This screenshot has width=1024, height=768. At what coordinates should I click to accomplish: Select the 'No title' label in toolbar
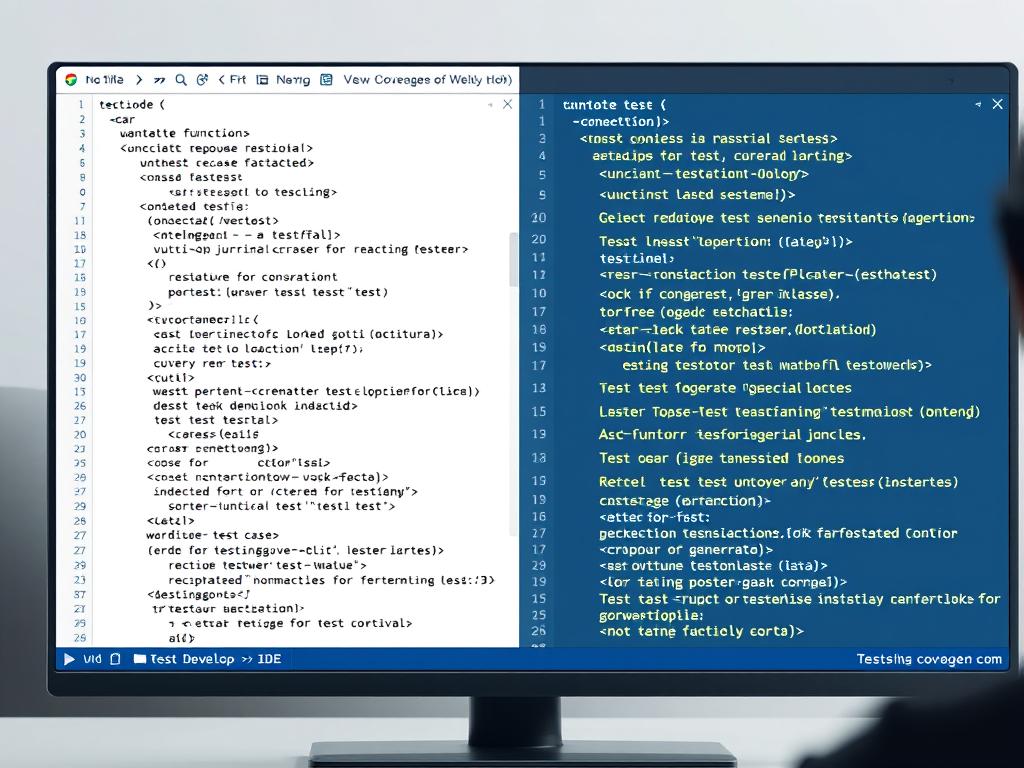(x=104, y=80)
